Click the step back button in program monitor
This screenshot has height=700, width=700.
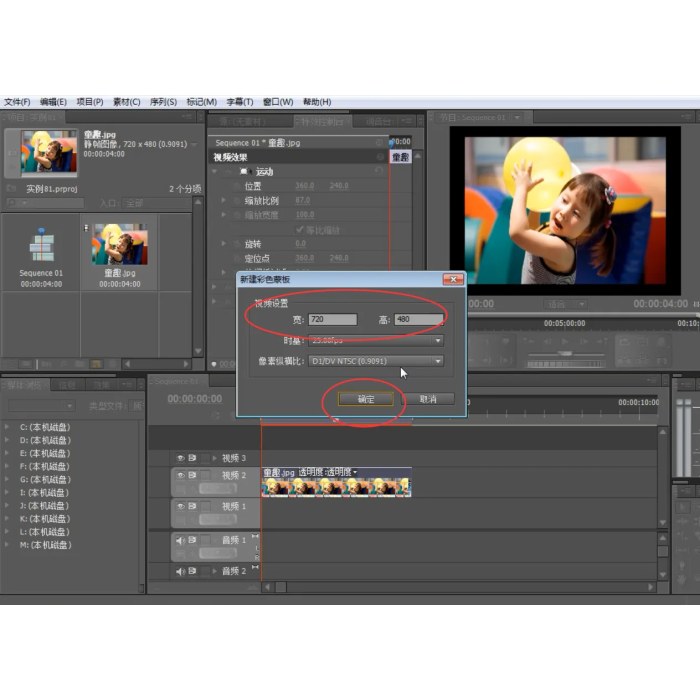tap(547, 342)
